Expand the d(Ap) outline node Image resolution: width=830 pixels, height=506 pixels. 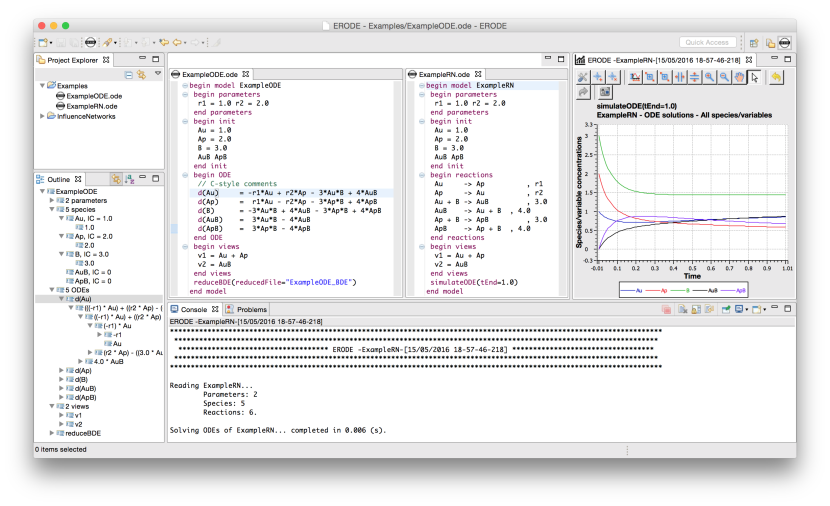coord(61,371)
